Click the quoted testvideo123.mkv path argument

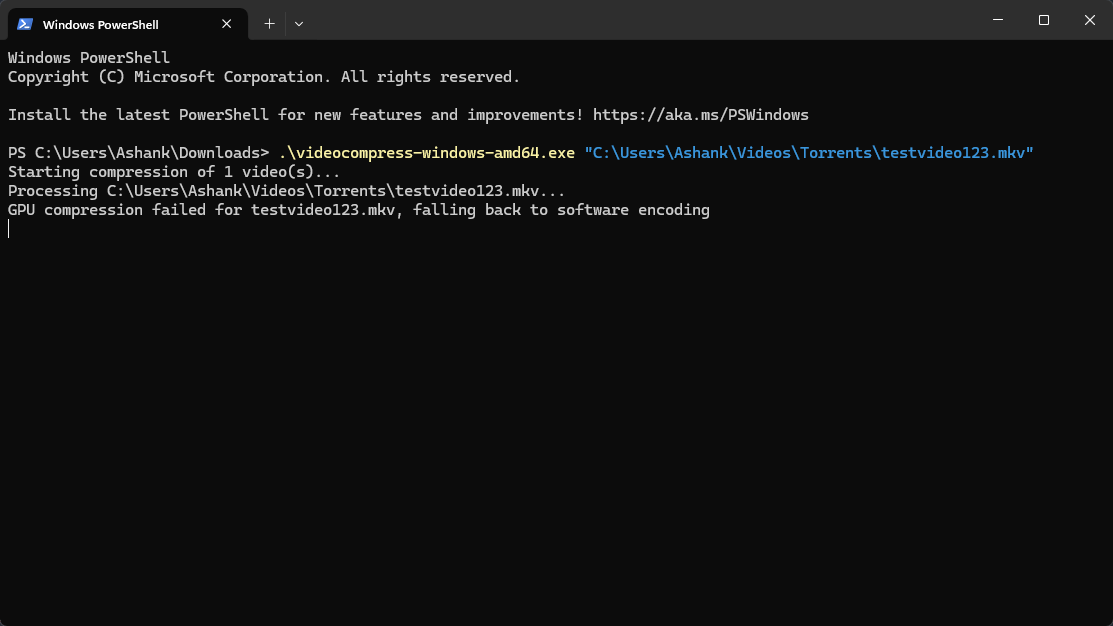coord(808,153)
